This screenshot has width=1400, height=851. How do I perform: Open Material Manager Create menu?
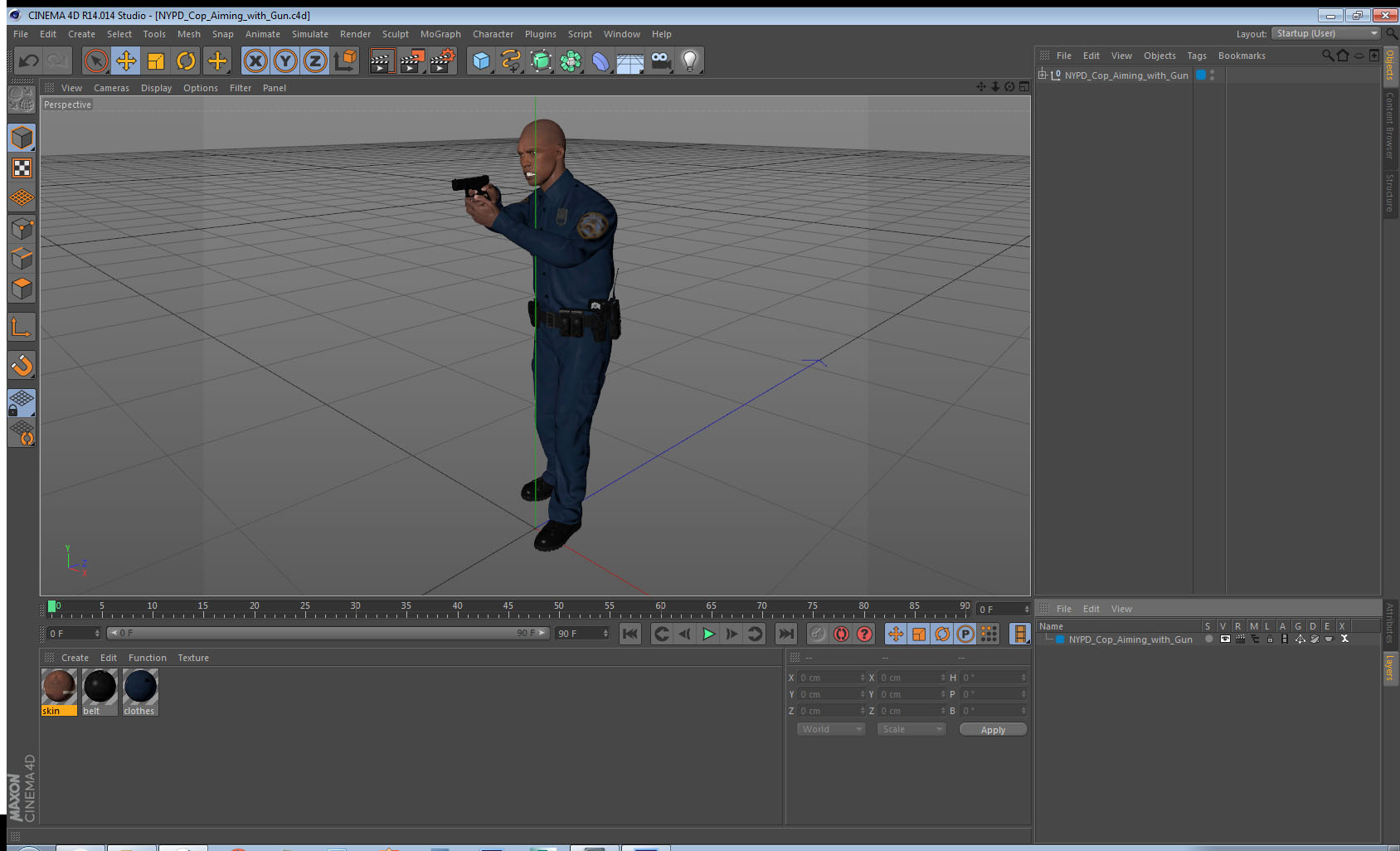[75, 658]
